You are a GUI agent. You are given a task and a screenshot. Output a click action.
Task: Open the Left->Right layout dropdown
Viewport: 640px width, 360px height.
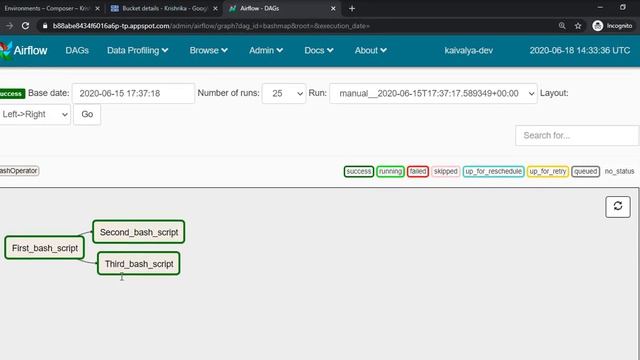click(x=34, y=114)
